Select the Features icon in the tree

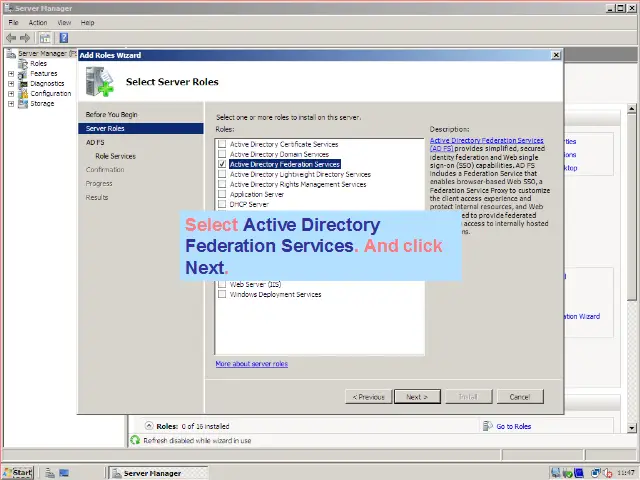coord(23,74)
